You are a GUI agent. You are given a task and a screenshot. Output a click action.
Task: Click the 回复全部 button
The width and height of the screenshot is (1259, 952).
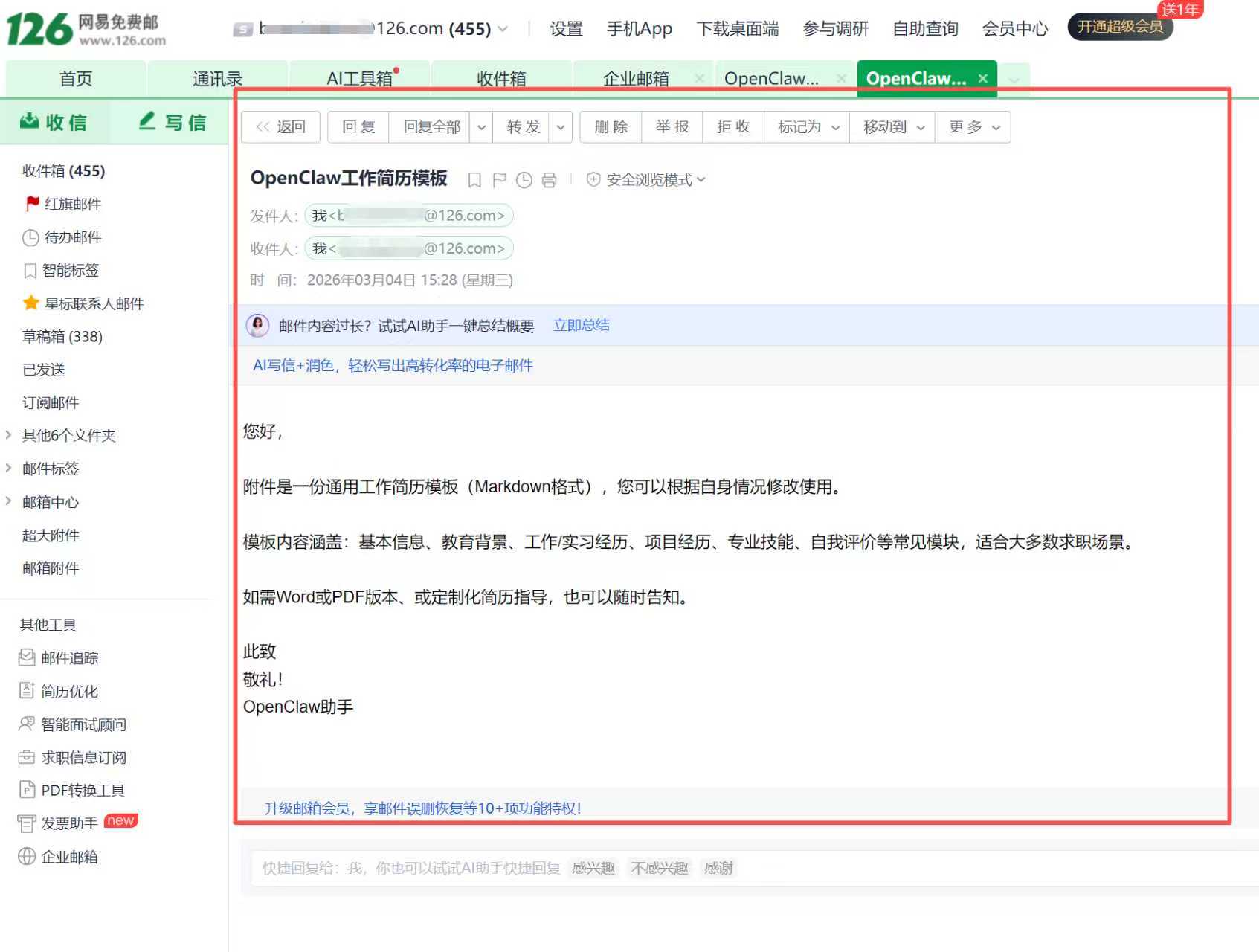431,127
